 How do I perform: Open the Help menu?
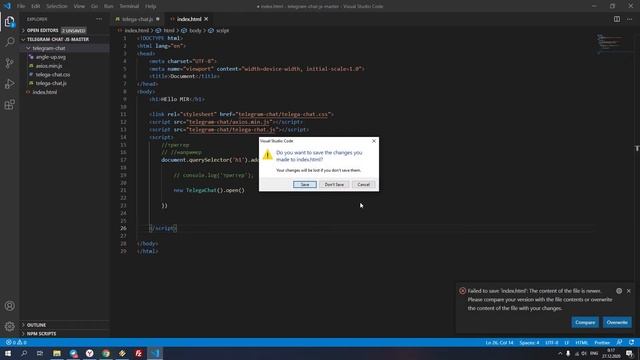[151, 6]
